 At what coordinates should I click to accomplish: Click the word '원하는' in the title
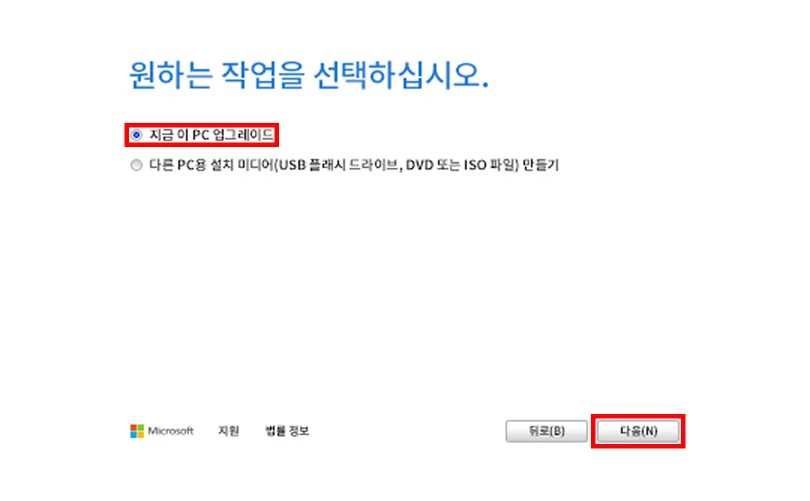[170, 75]
